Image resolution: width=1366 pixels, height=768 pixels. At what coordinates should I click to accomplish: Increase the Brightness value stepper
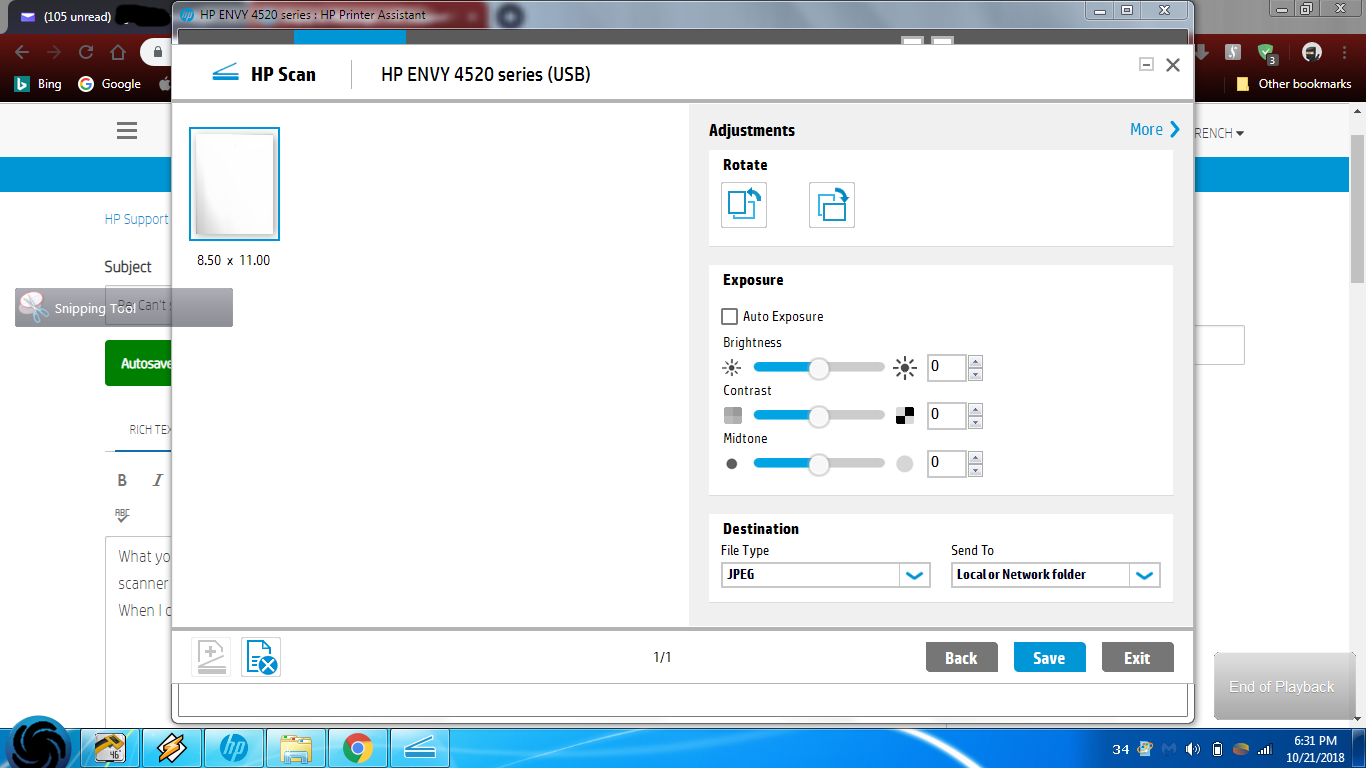[976, 361]
